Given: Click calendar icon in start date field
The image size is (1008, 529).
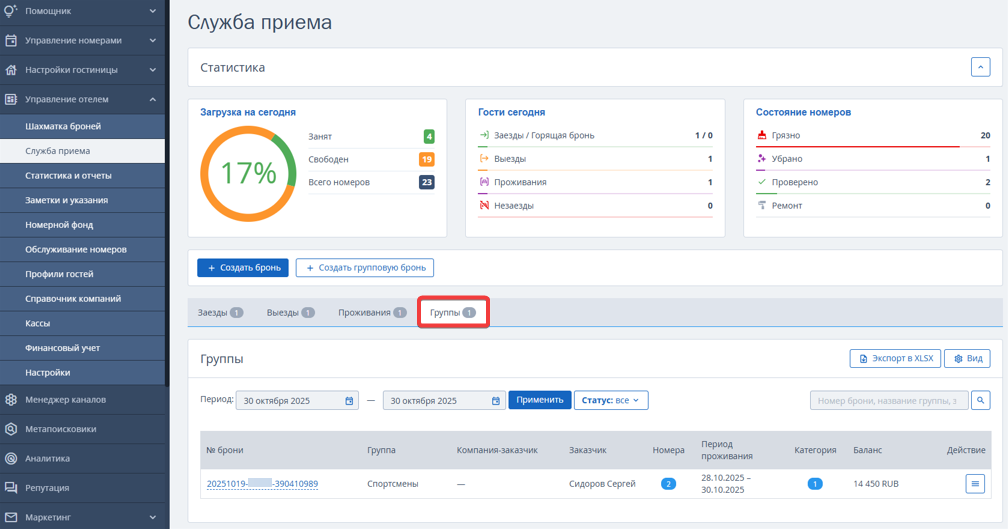Looking at the screenshot, I should coord(349,401).
